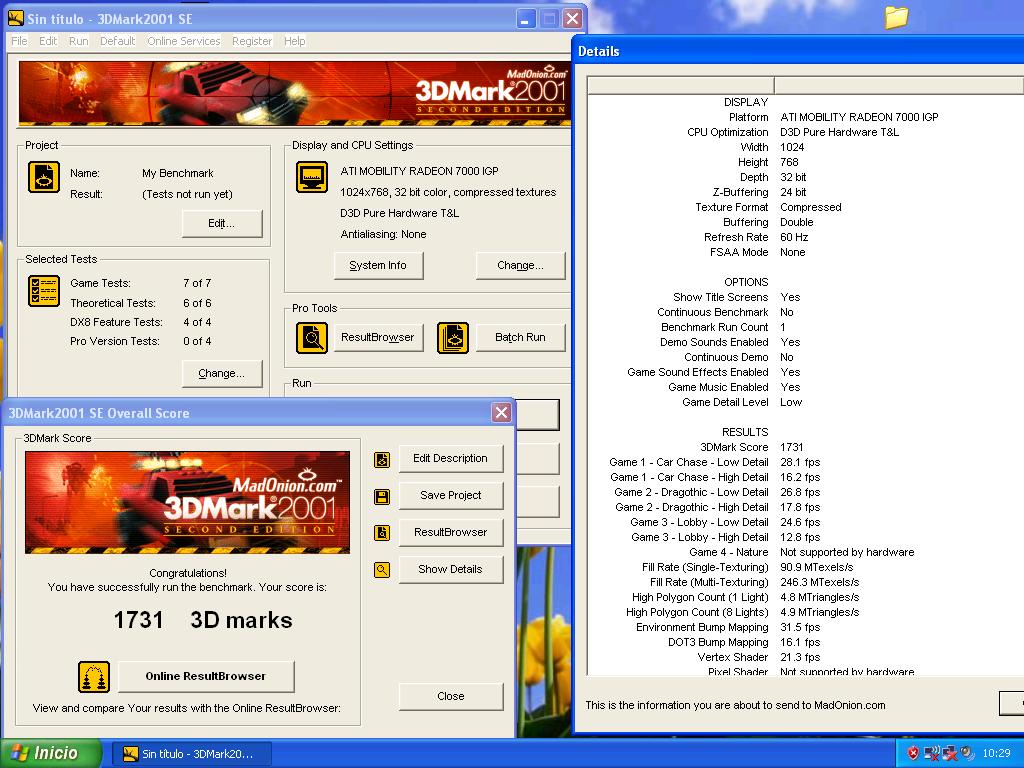Click the Vertex Shader row in Details
Screen dimensions: 1024x768
click(x=805, y=658)
